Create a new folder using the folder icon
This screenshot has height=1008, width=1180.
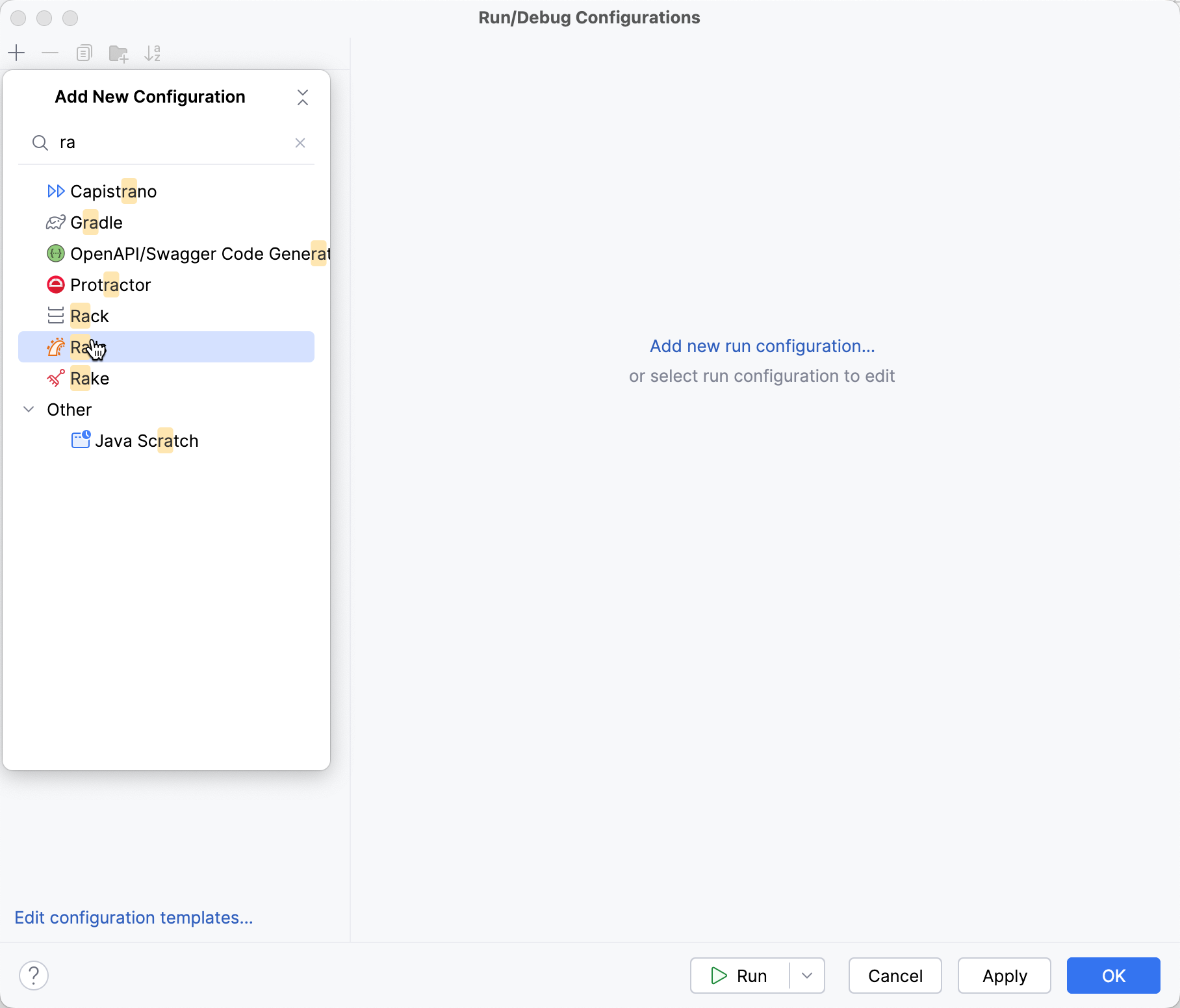coord(118,53)
